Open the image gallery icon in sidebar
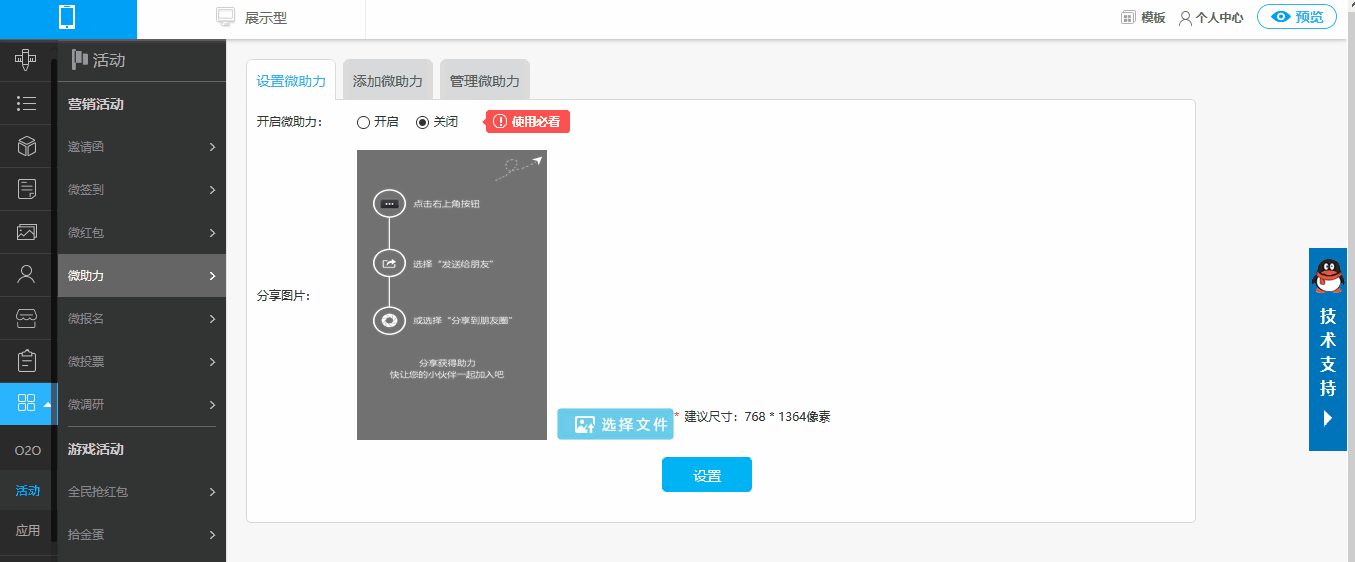Viewport: 1355px width, 562px height. pyautogui.click(x=27, y=232)
